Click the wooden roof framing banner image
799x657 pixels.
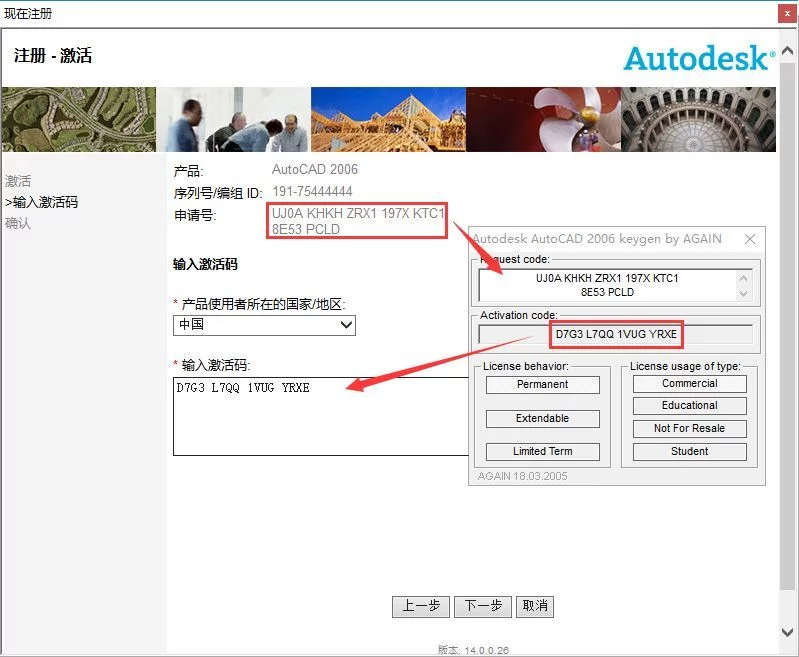point(388,119)
